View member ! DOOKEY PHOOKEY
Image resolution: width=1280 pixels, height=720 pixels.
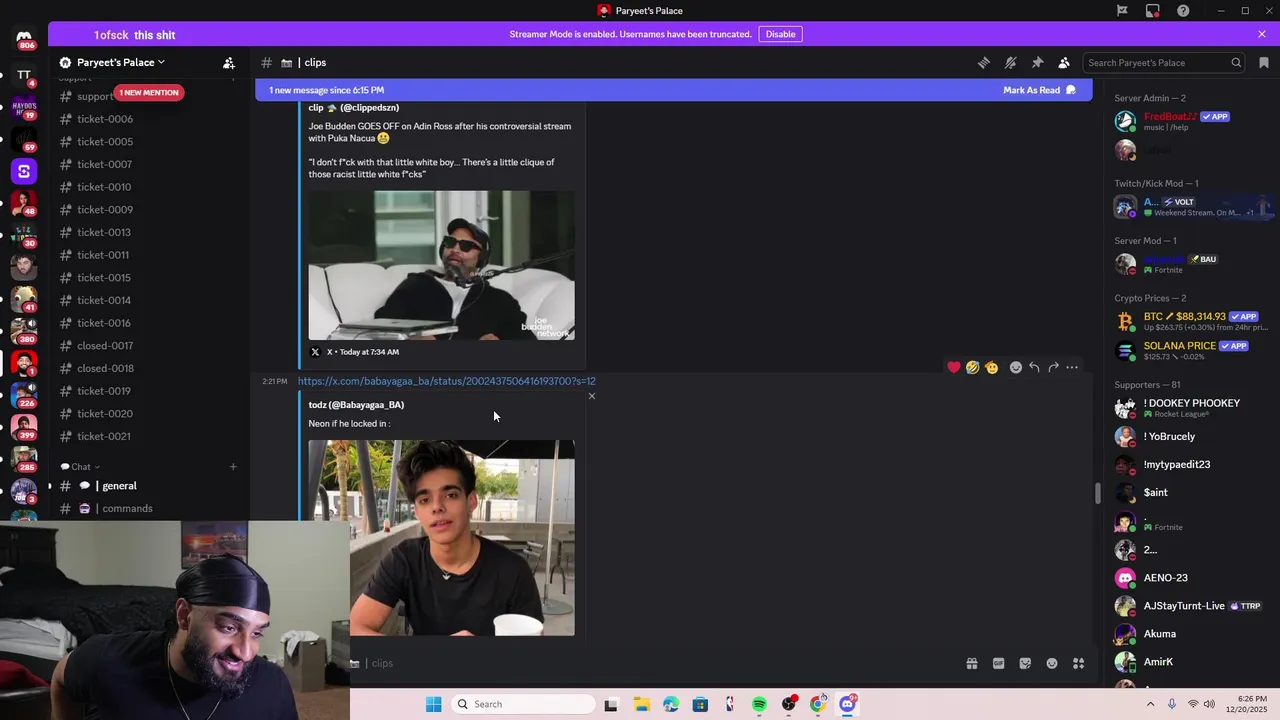point(1190,408)
